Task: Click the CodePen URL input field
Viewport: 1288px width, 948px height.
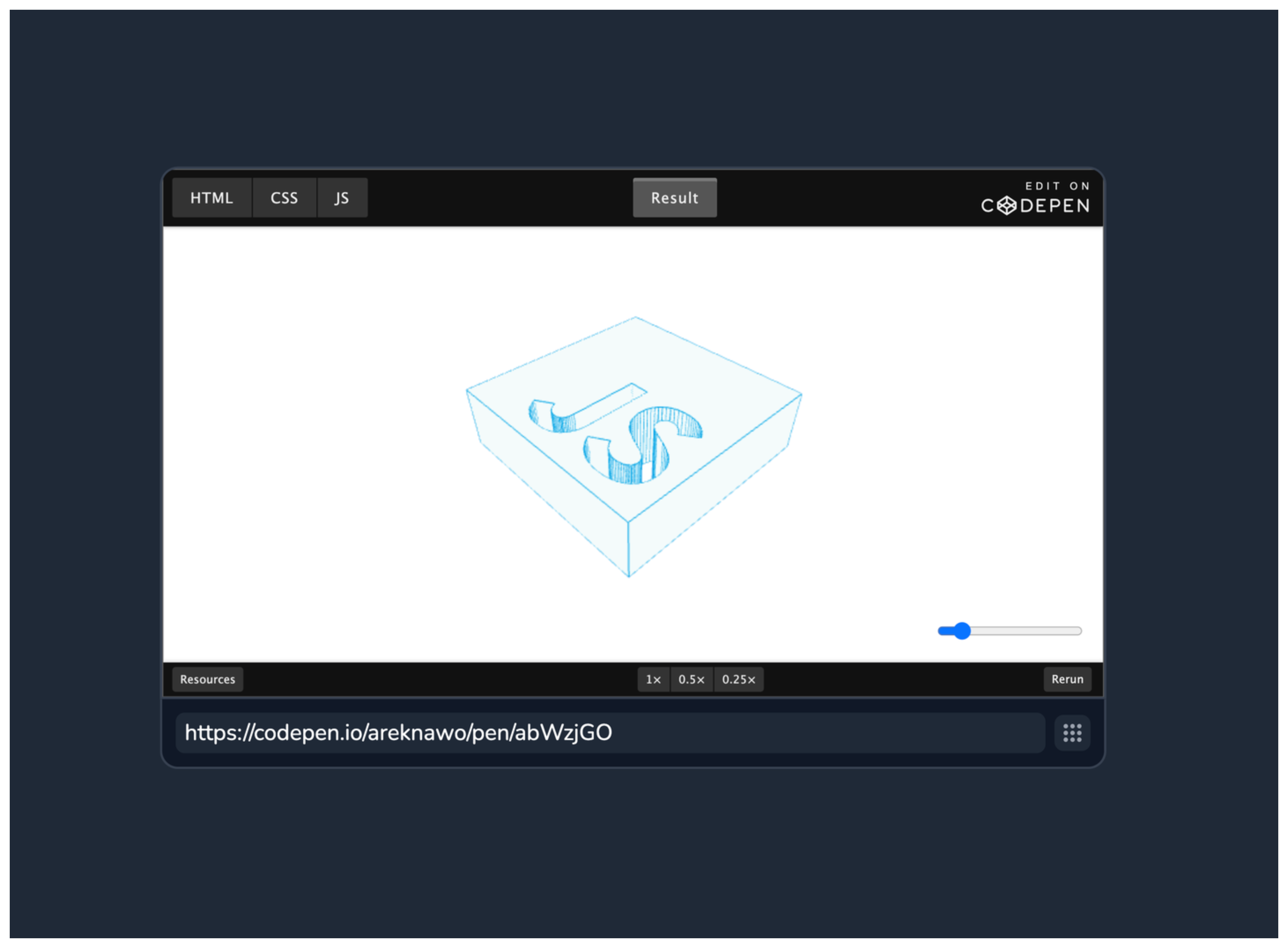Action: (x=610, y=733)
